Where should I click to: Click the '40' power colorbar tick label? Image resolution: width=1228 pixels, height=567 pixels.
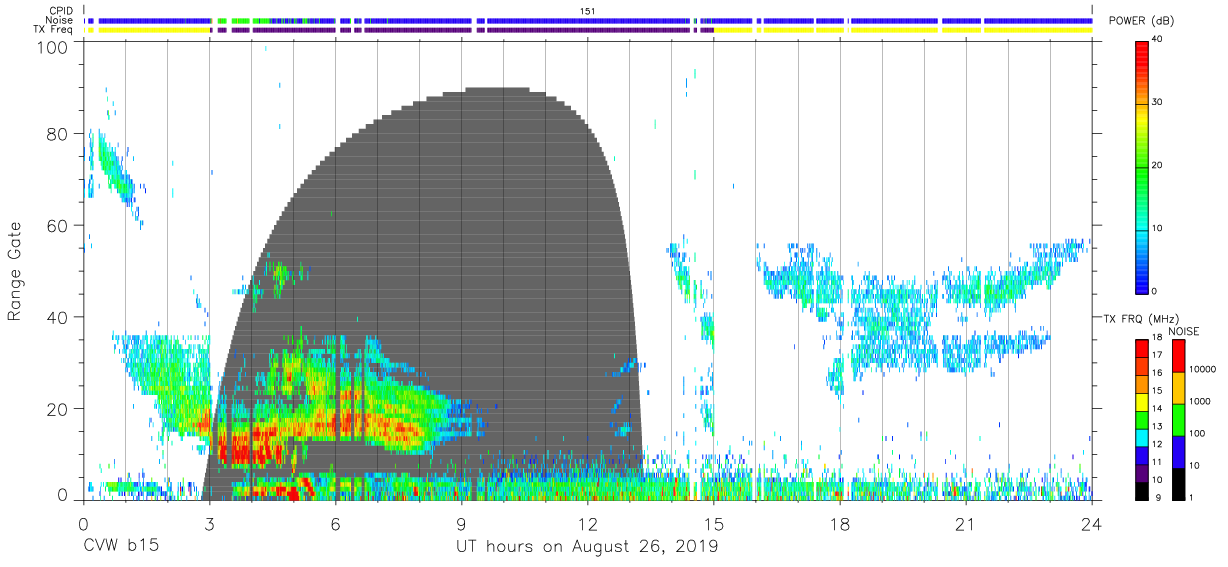[1158, 40]
